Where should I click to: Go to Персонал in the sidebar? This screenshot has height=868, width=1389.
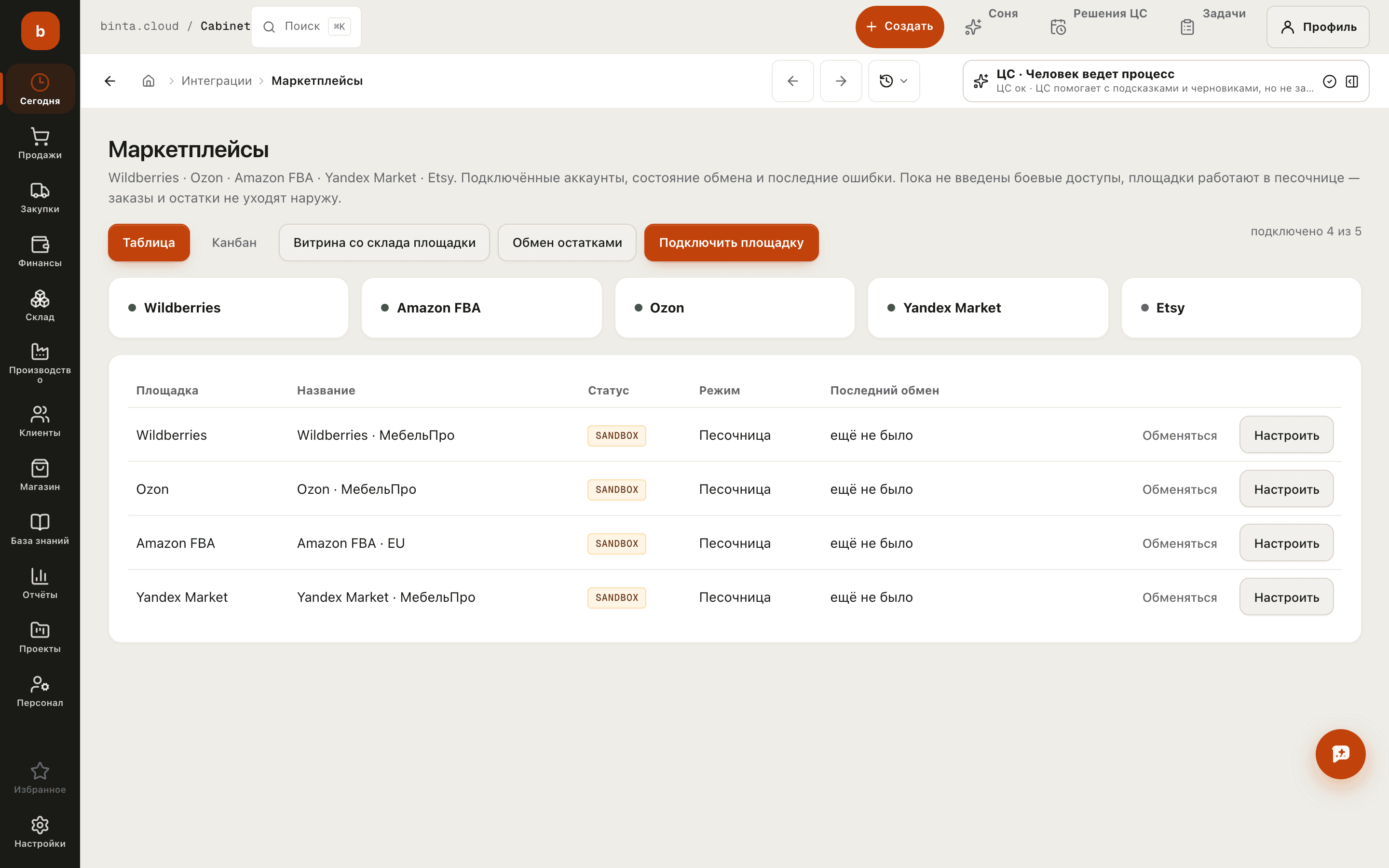coord(40,691)
